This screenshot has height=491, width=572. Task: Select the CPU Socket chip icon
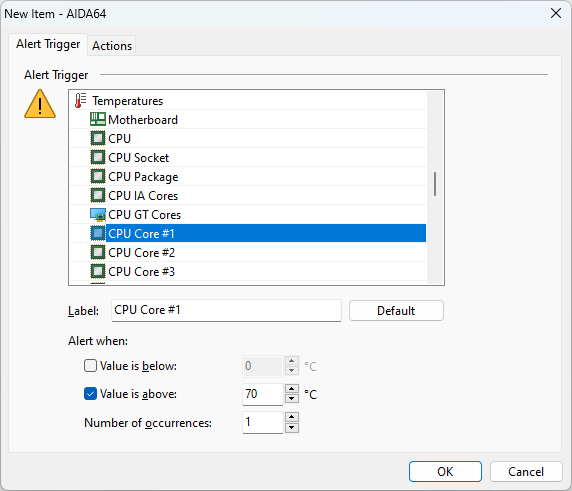click(98, 157)
